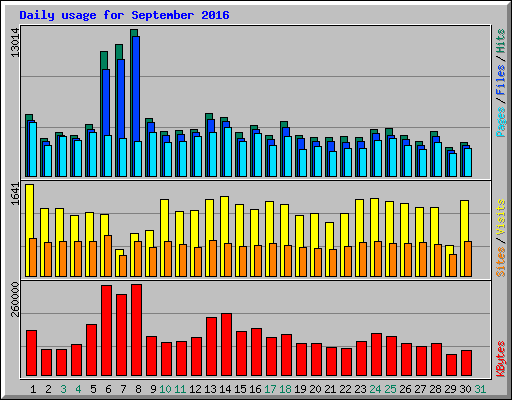The image size is (512, 400).
Task: Select the green day label "11"
Action: coord(180,389)
